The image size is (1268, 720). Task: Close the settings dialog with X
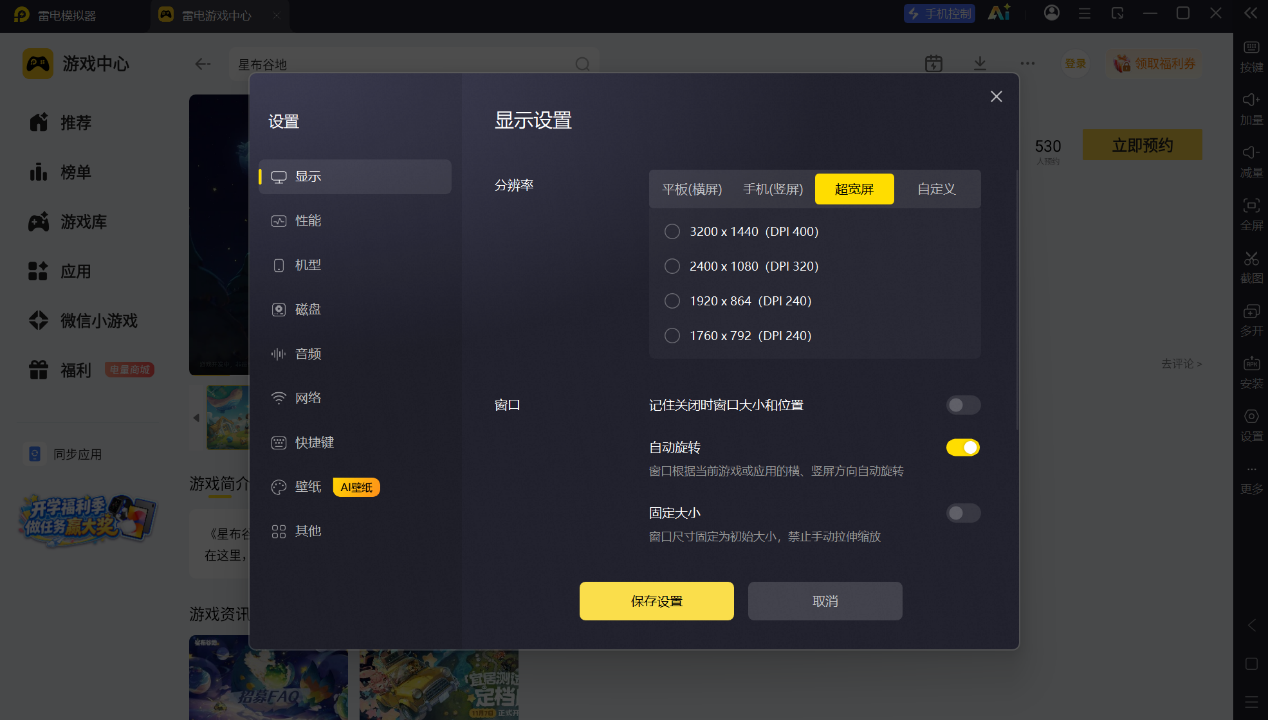[x=996, y=96]
